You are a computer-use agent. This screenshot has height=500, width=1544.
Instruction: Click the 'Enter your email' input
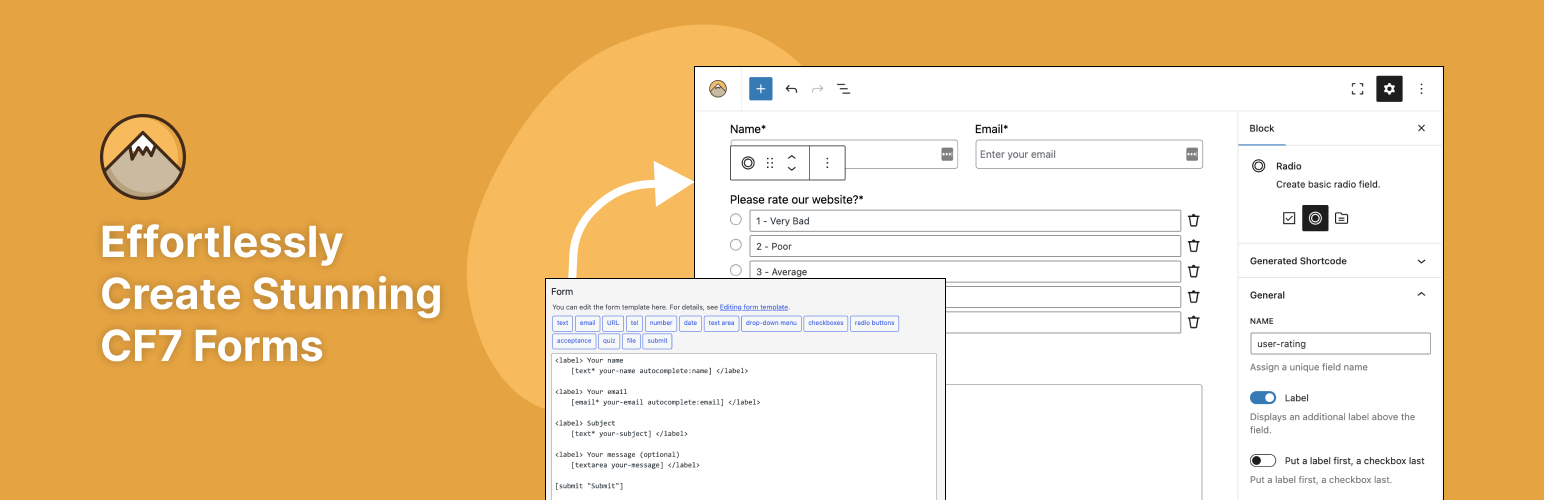tap(1089, 154)
